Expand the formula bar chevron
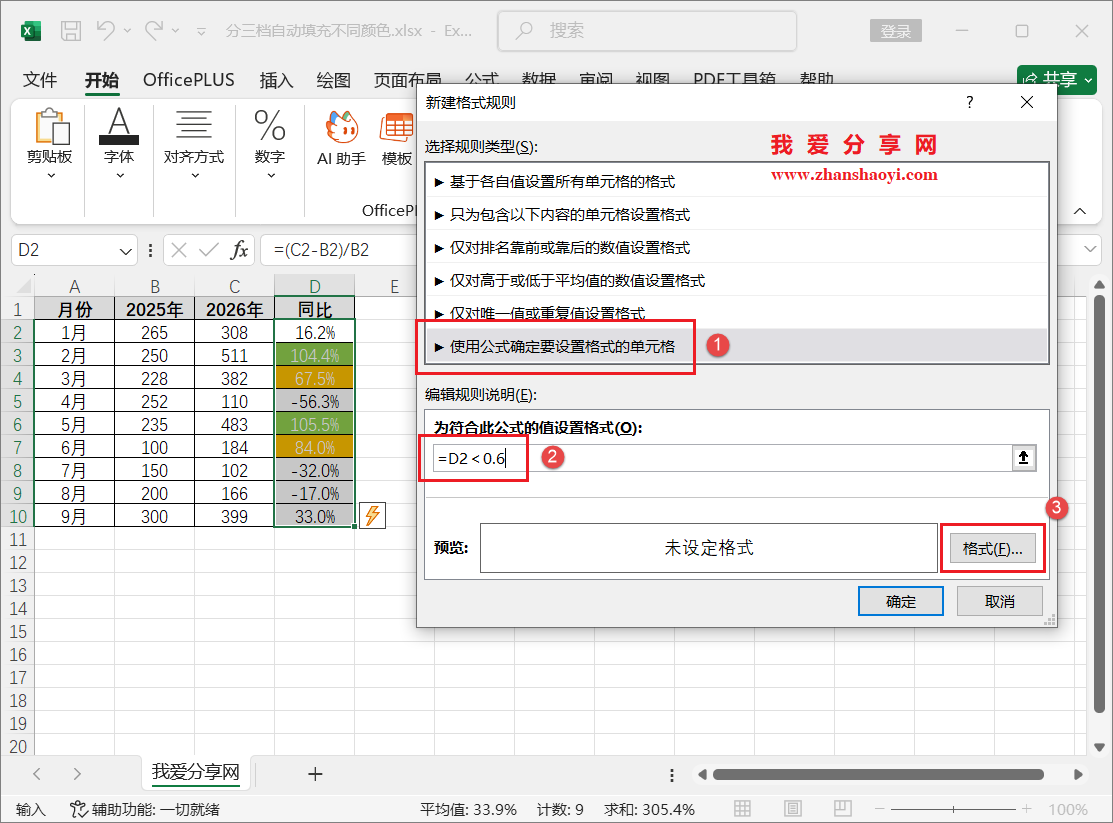 click(1090, 250)
